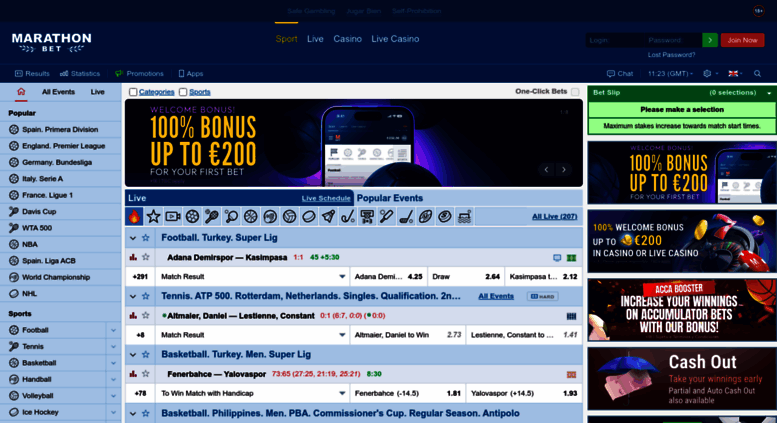Switch to the Sport tab
The width and height of the screenshot is (777, 423).
point(286,39)
